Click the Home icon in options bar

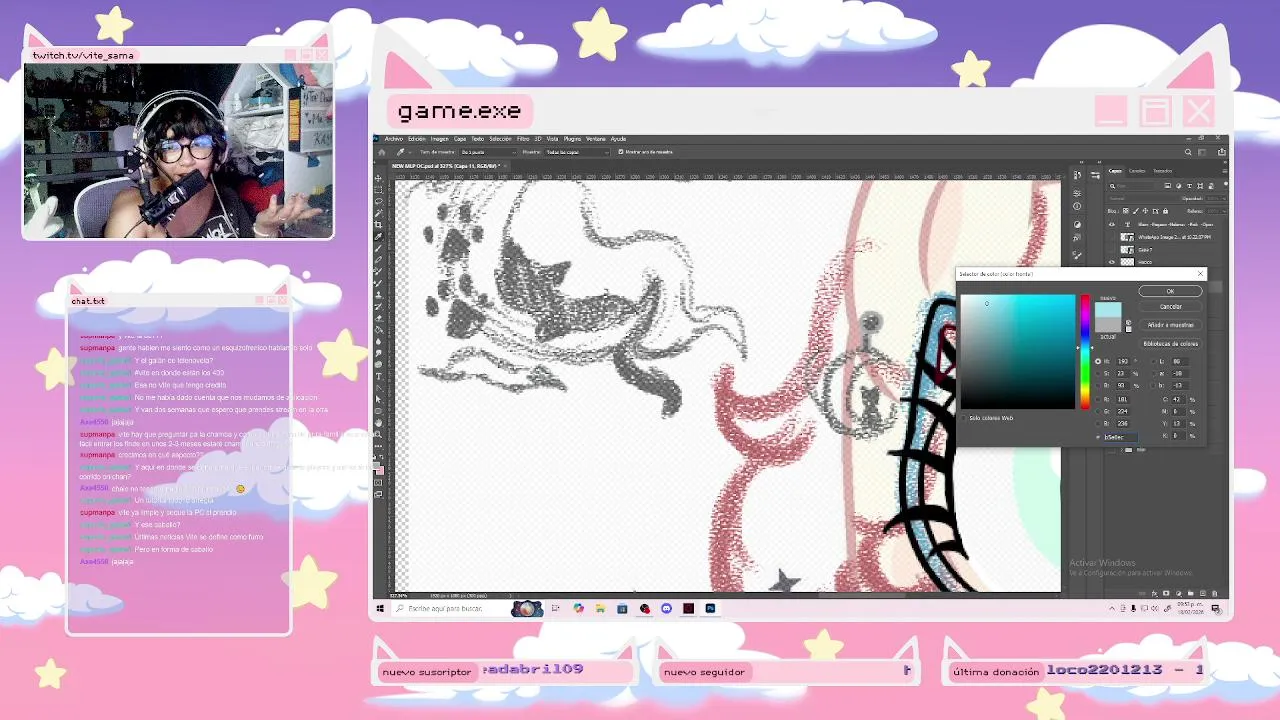coord(381,152)
